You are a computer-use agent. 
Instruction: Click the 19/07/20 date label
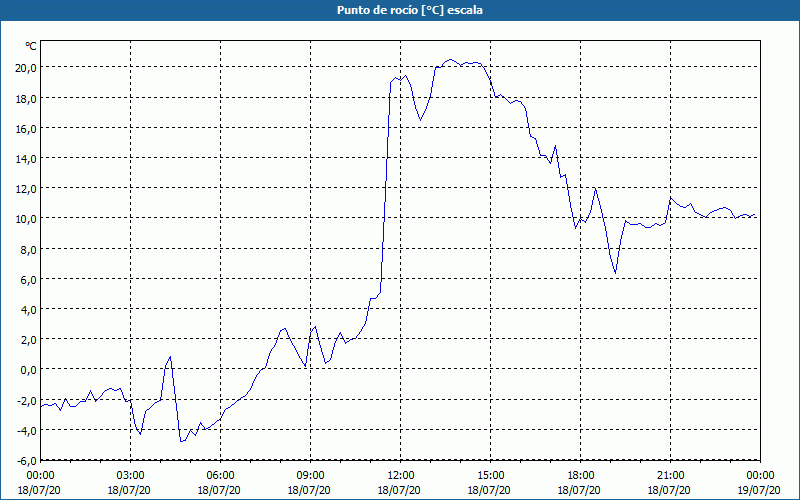[760, 490]
